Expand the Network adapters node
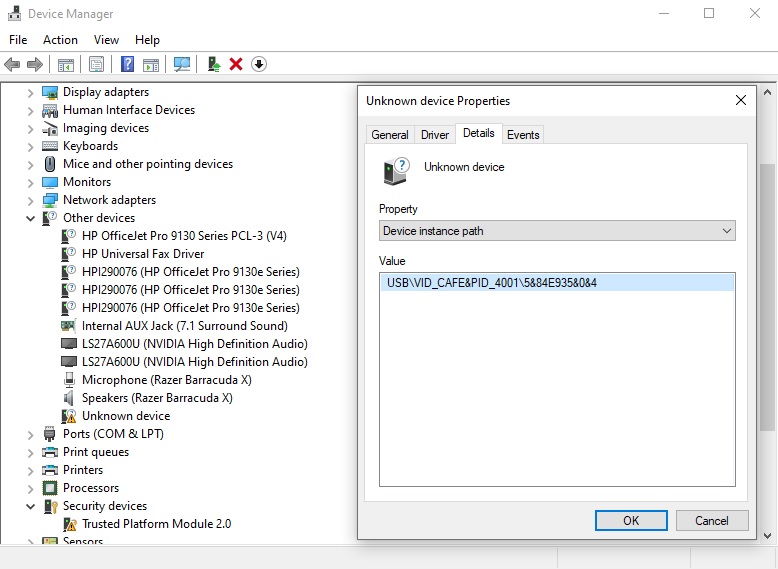This screenshot has width=778, height=569. tap(30, 201)
